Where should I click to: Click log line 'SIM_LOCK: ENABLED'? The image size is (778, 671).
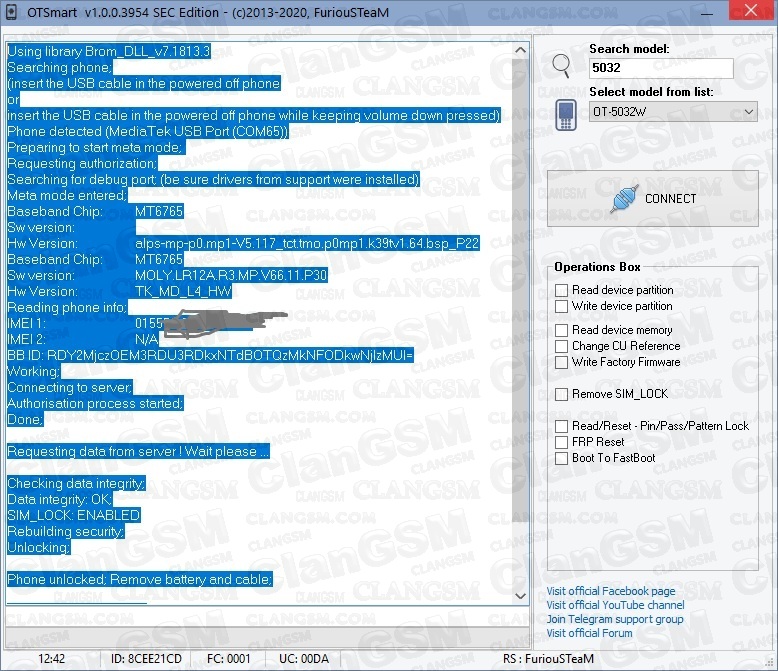click(73, 515)
